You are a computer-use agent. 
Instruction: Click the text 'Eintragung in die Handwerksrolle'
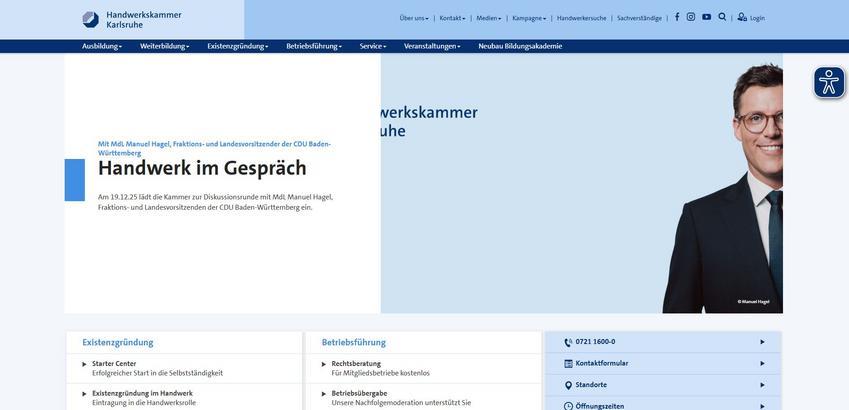(144, 403)
